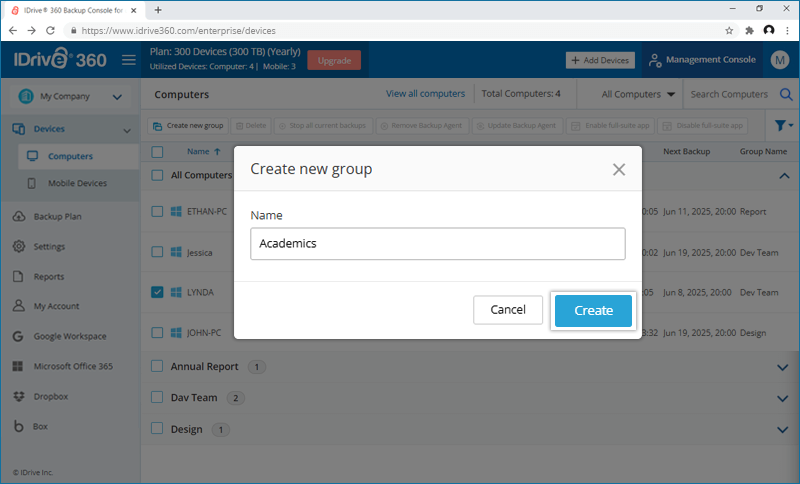Click the user avatar M icon
This screenshot has height=484, width=800.
coord(781,60)
